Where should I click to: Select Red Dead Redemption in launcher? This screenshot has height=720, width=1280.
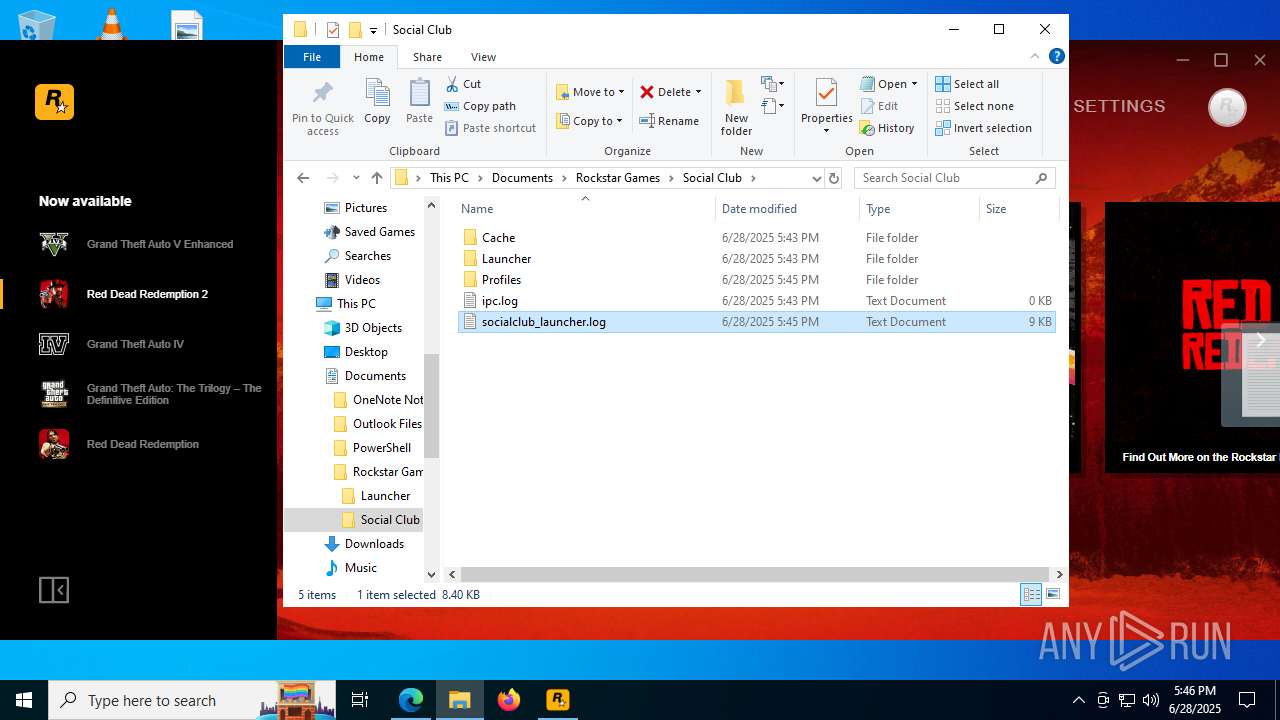(138, 444)
